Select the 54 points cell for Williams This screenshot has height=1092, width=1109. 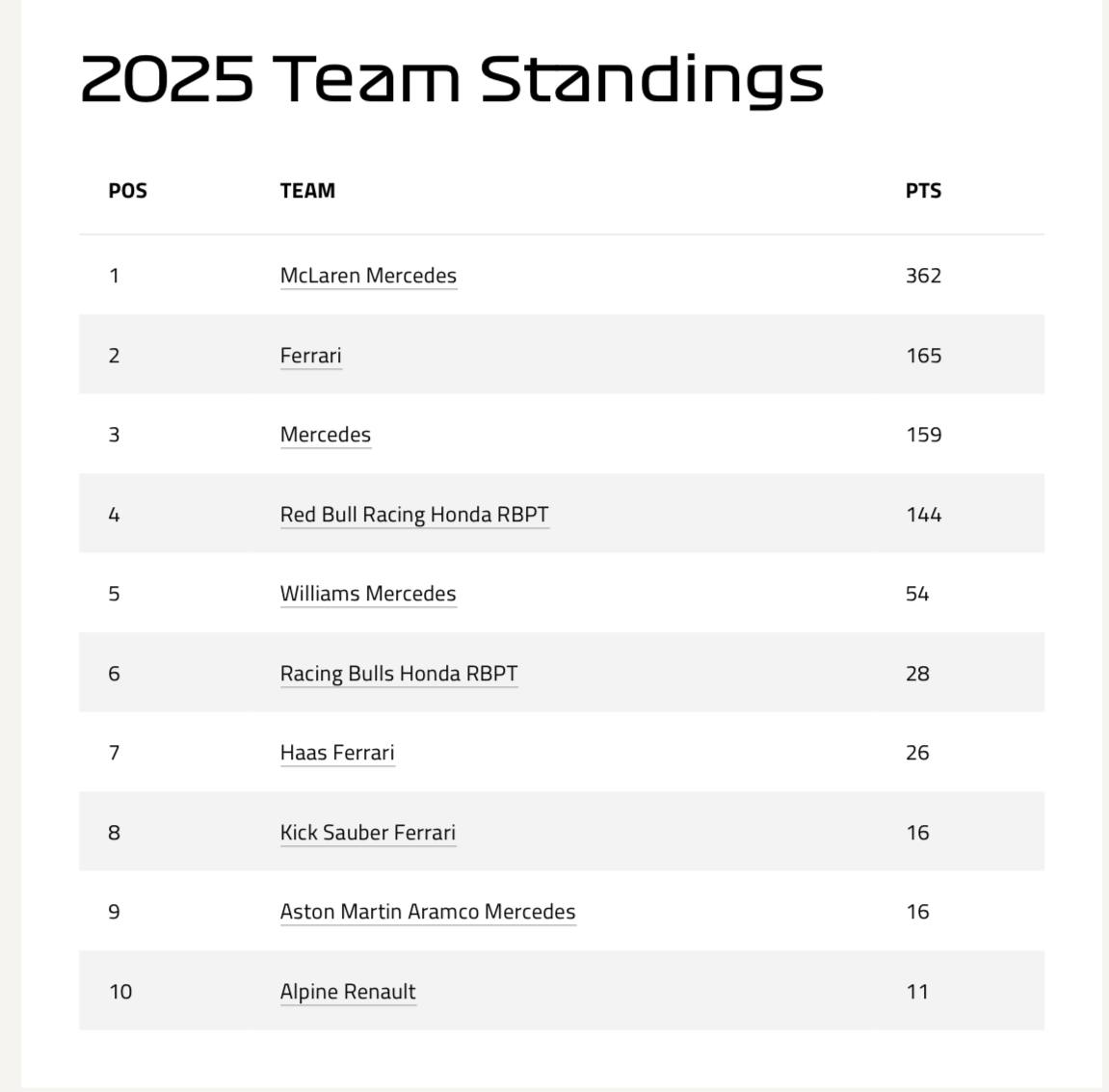(x=917, y=594)
